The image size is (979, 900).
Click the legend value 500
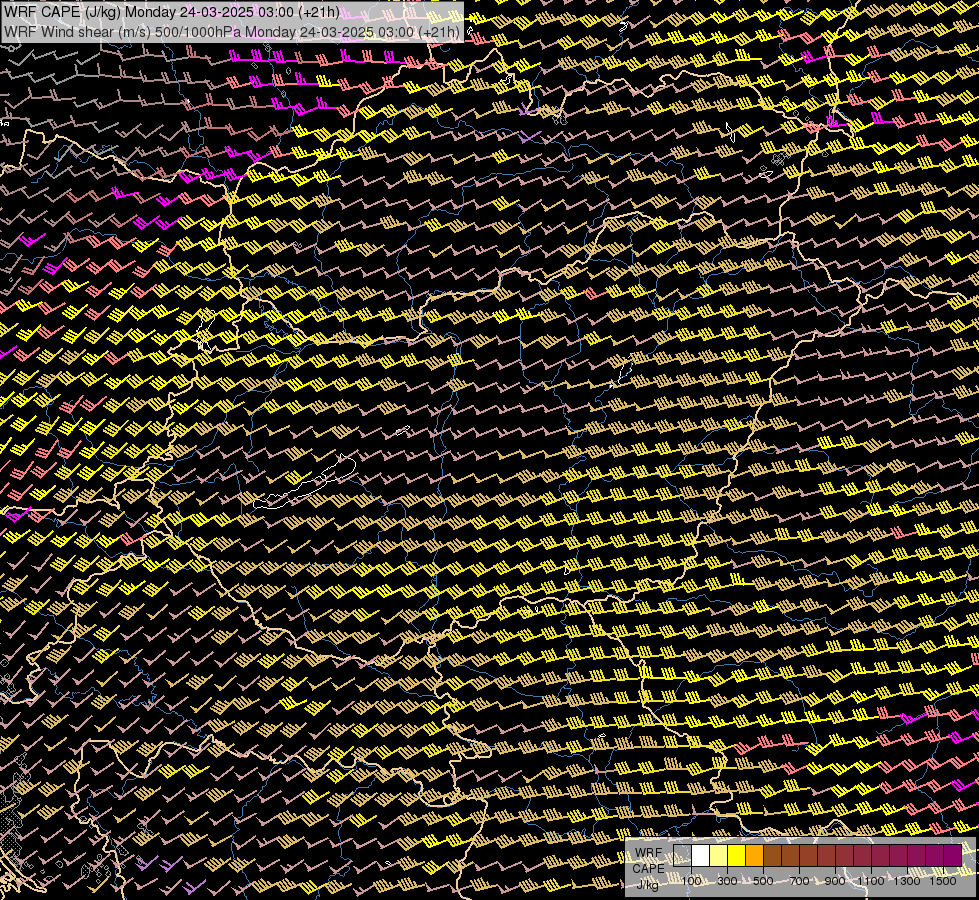coord(763,881)
